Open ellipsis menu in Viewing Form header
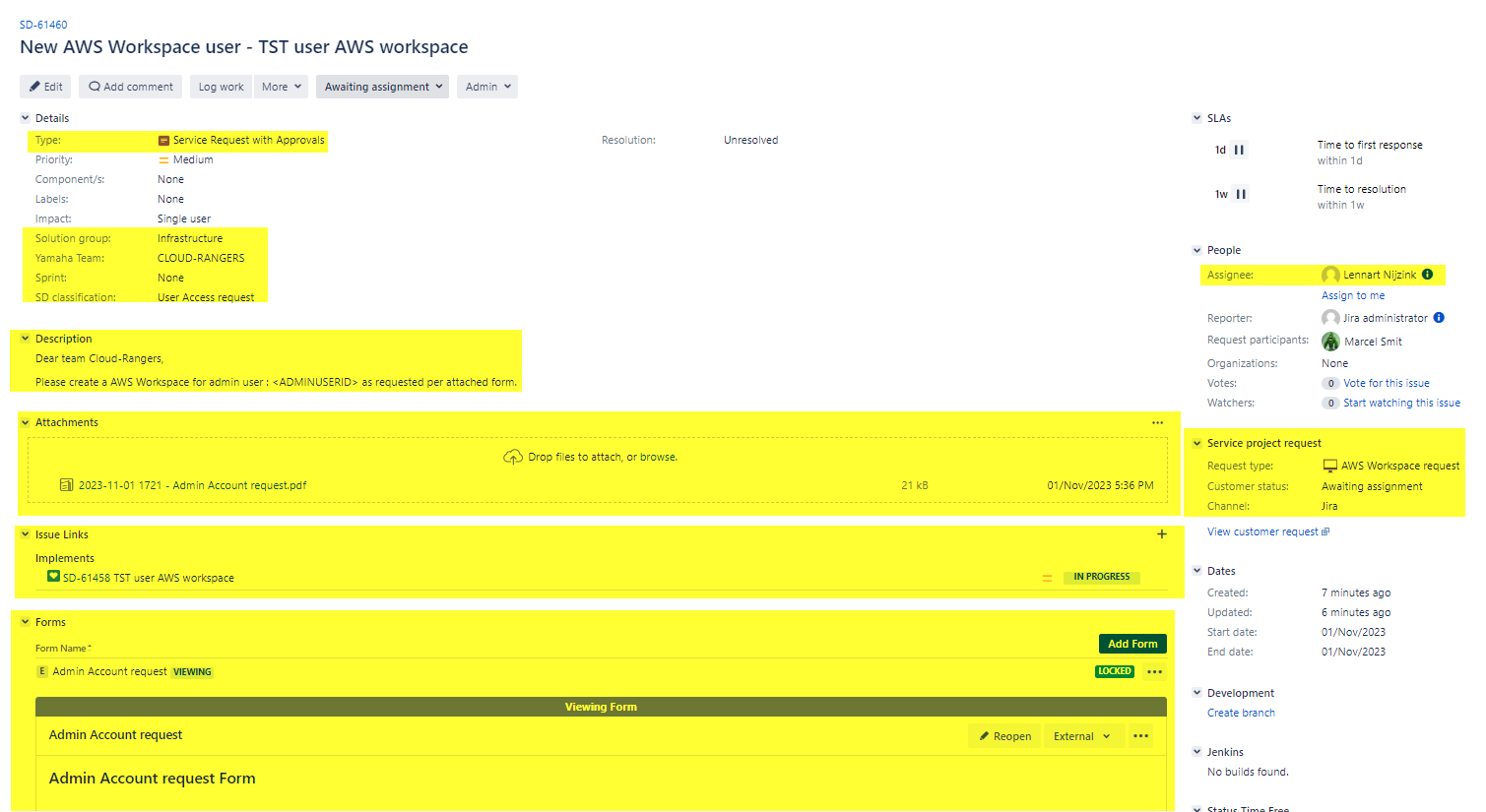Image resolution: width=1486 pixels, height=812 pixels. tap(1140, 736)
